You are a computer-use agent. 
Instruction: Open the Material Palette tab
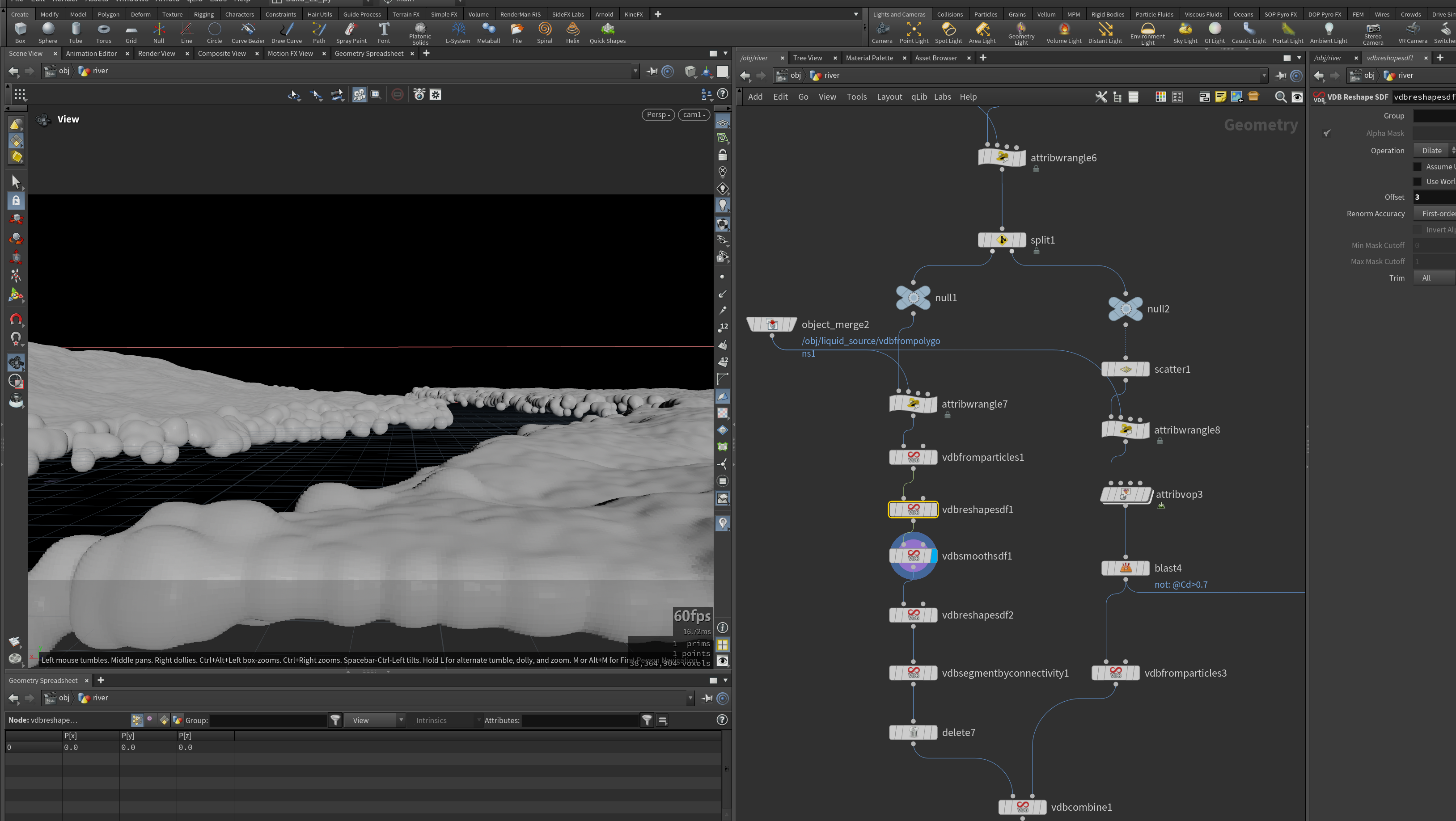coord(869,58)
